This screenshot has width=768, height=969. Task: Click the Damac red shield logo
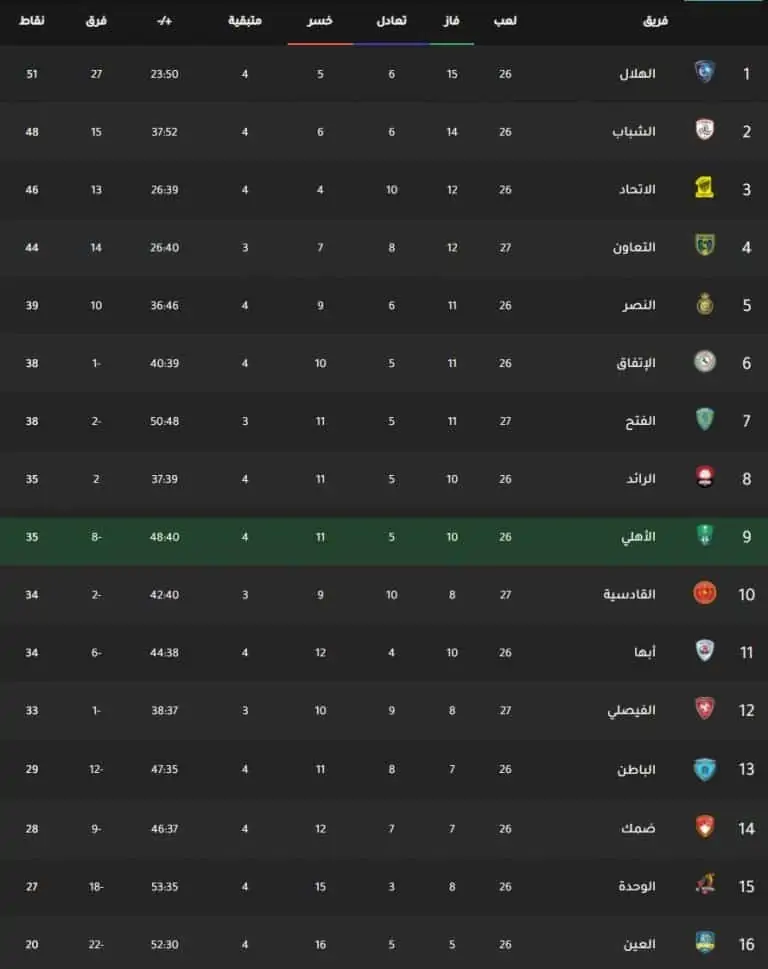point(704,827)
